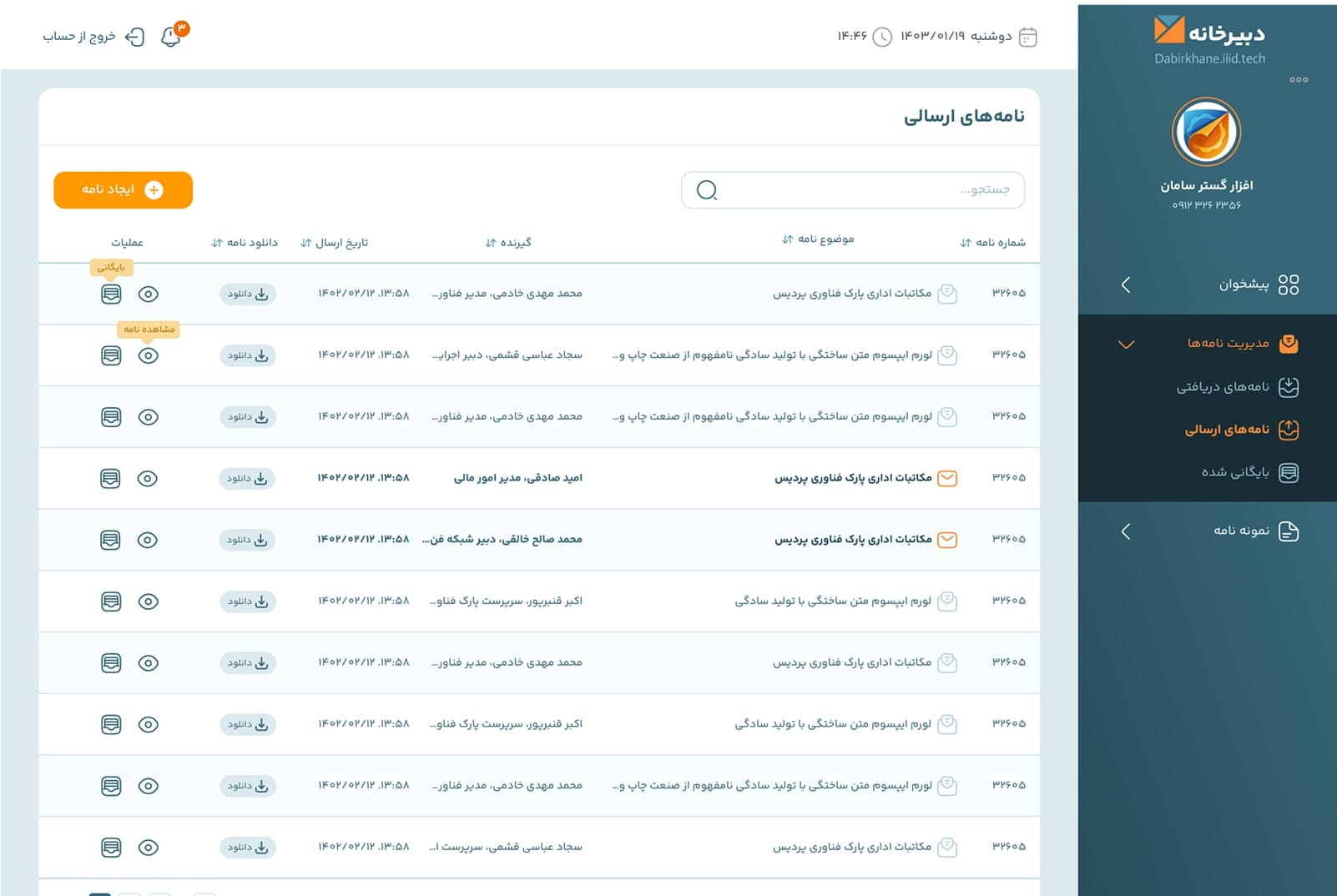The height and width of the screenshot is (896, 1337).
Task: Open پیشخوان menu item
Action: 1244,284
